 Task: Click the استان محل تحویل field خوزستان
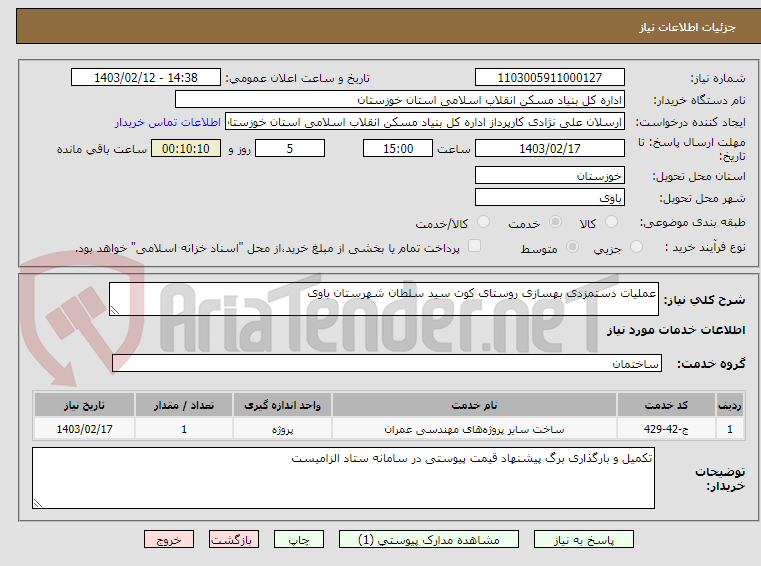[549, 175]
